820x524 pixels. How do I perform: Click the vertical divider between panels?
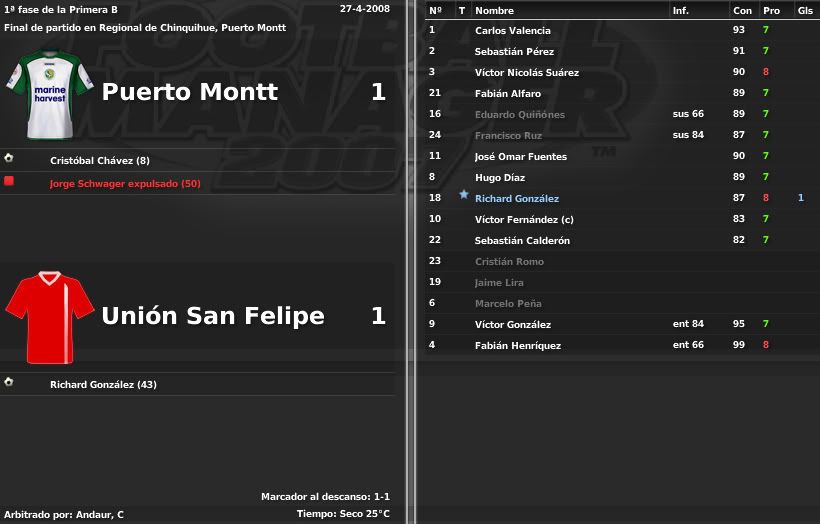(x=411, y=262)
